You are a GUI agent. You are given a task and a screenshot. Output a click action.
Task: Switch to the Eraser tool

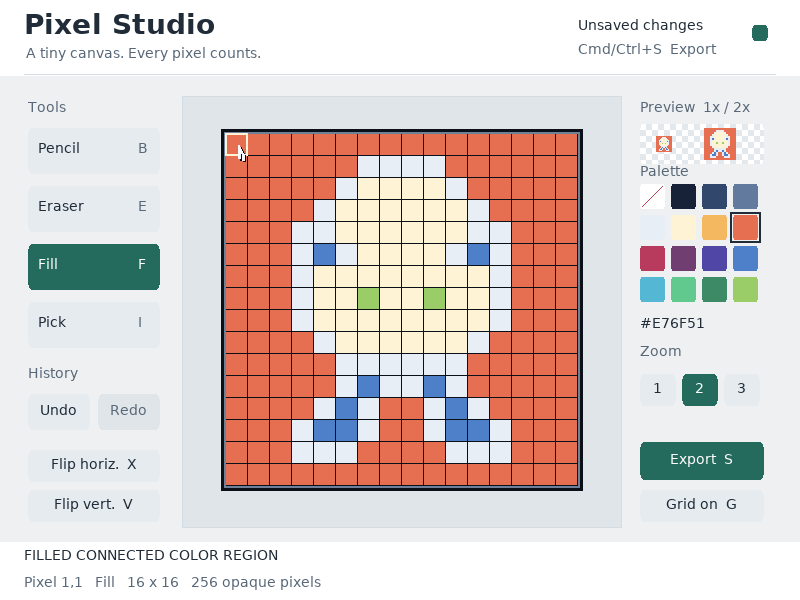click(x=94, y=207)
